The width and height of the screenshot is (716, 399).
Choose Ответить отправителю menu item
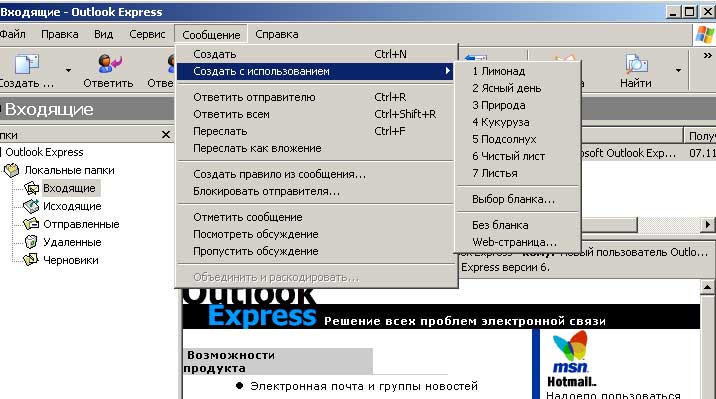coord(315,97)
